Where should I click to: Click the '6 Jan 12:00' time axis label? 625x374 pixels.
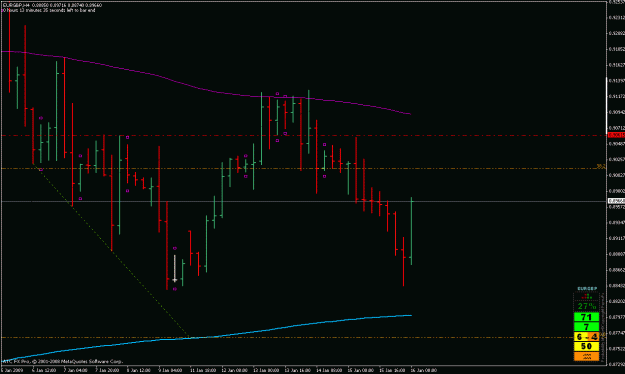pos(44,370)
